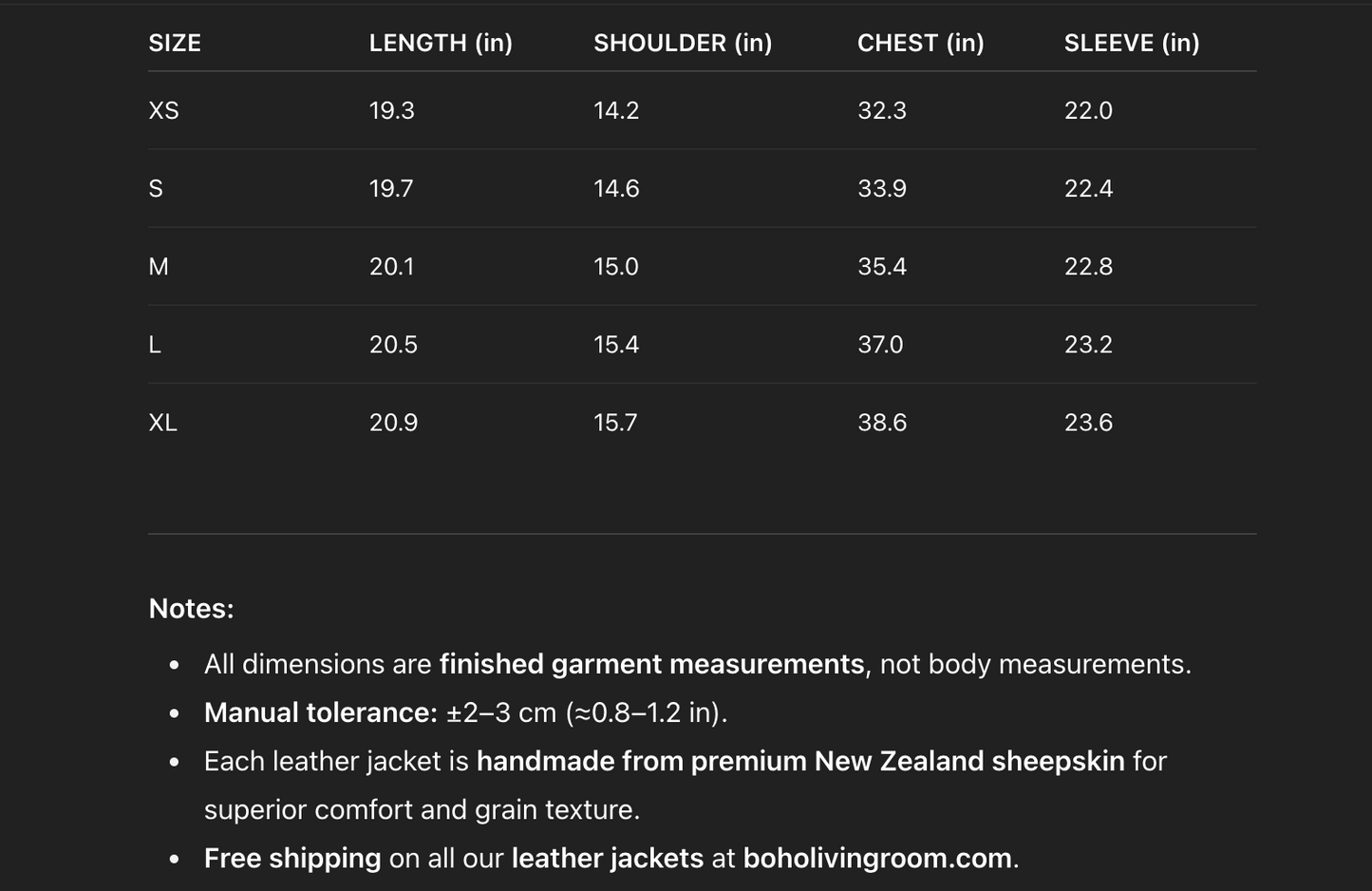This screenshot has width=1372, height=891.
Task: Click the 33.9 chest measurement cell
Action: (x=881, y=188)
